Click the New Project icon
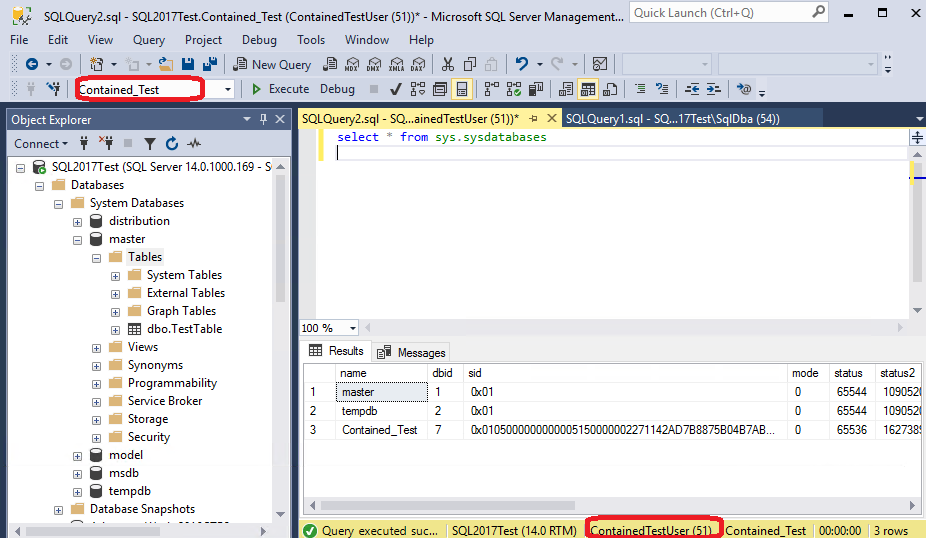The image size is (926, 538). tap(96, 64)
